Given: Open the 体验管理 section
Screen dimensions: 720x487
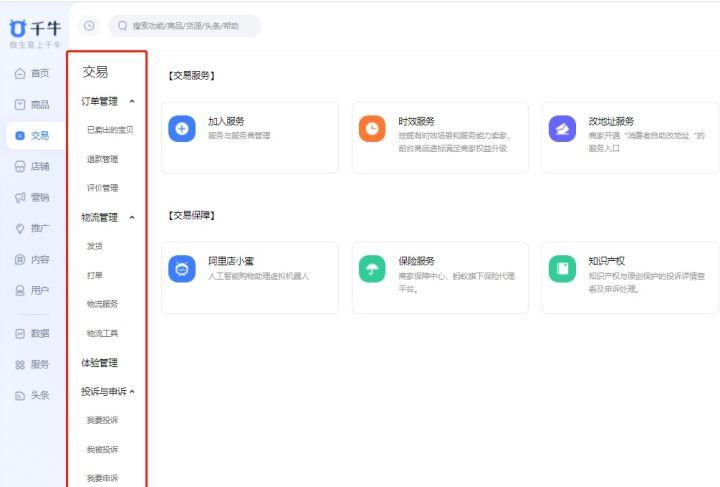Looking at the screenshot, I should [x=99, y=363].
